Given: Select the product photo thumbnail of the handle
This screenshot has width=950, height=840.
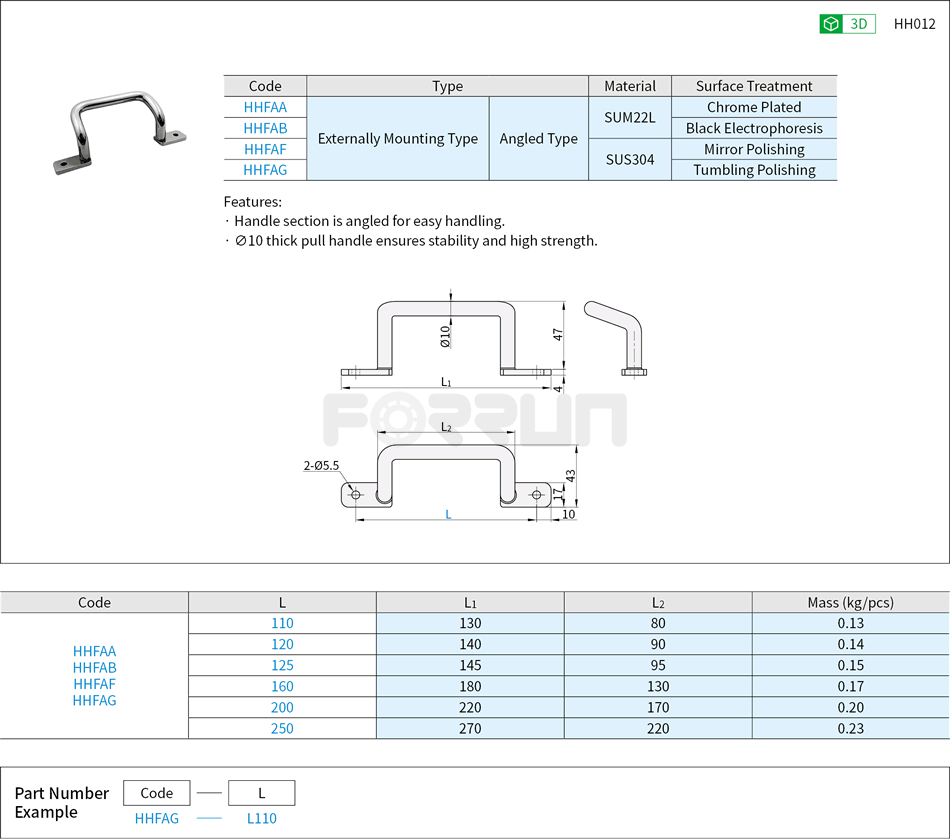Looking at the screenshot, I should (120, 130).
